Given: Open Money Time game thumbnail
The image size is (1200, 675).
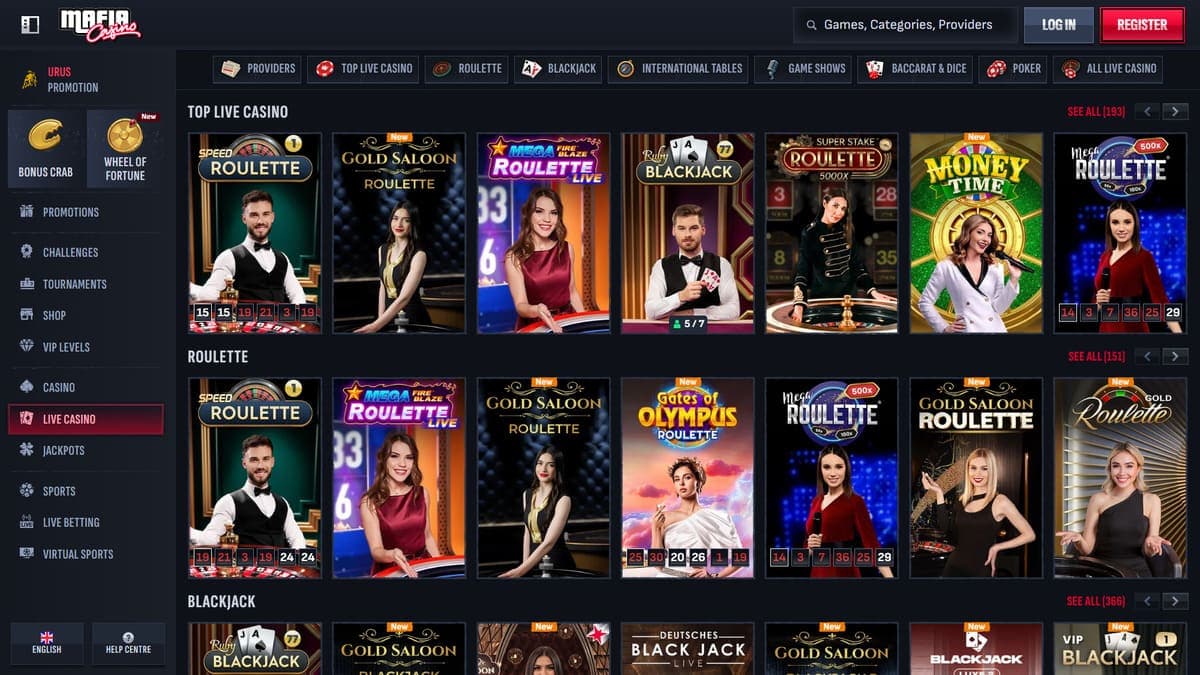Looking at the screenshot, I should (x=976, y=233).
